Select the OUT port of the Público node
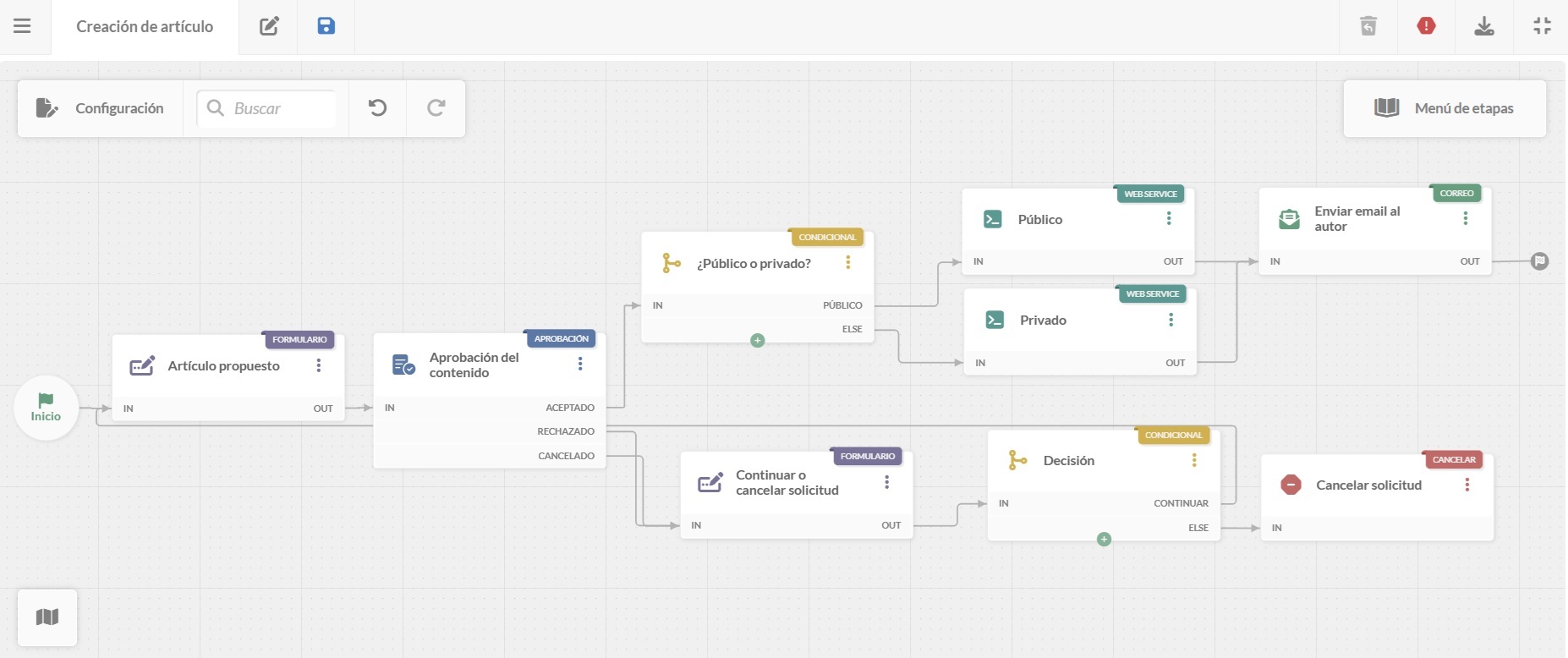Viewport: 1568px width, 658px height. pyautogui.click(x=1173, y=261)
